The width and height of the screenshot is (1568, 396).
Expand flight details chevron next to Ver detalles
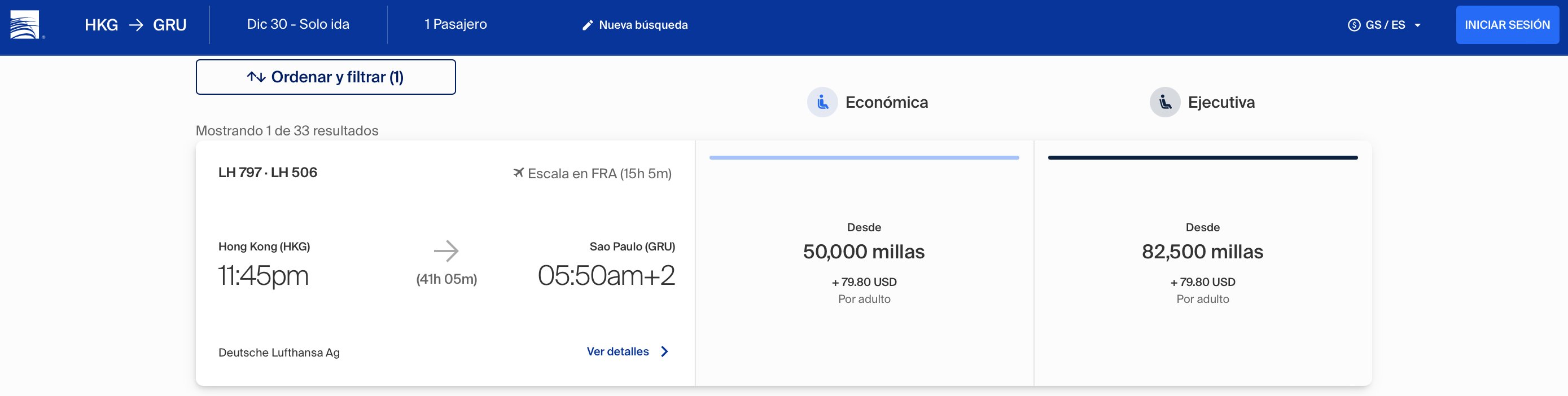pyautogui.click(x=665, y=351)
